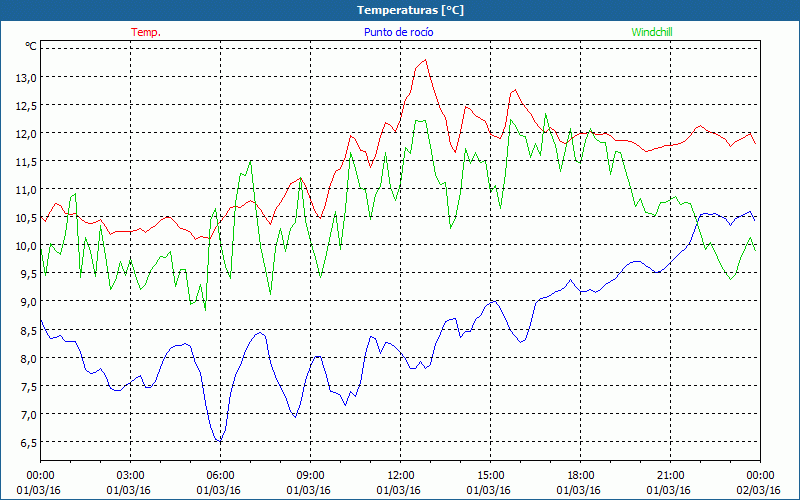
Task: Click the 'Temperaturas [°C]' chart title
Action: 410,10
